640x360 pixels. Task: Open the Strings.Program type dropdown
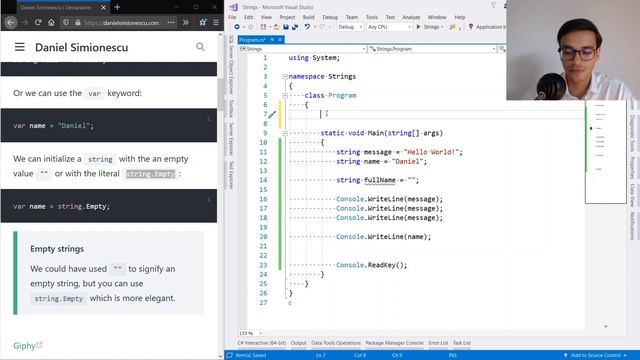click(x=432, y=49)
